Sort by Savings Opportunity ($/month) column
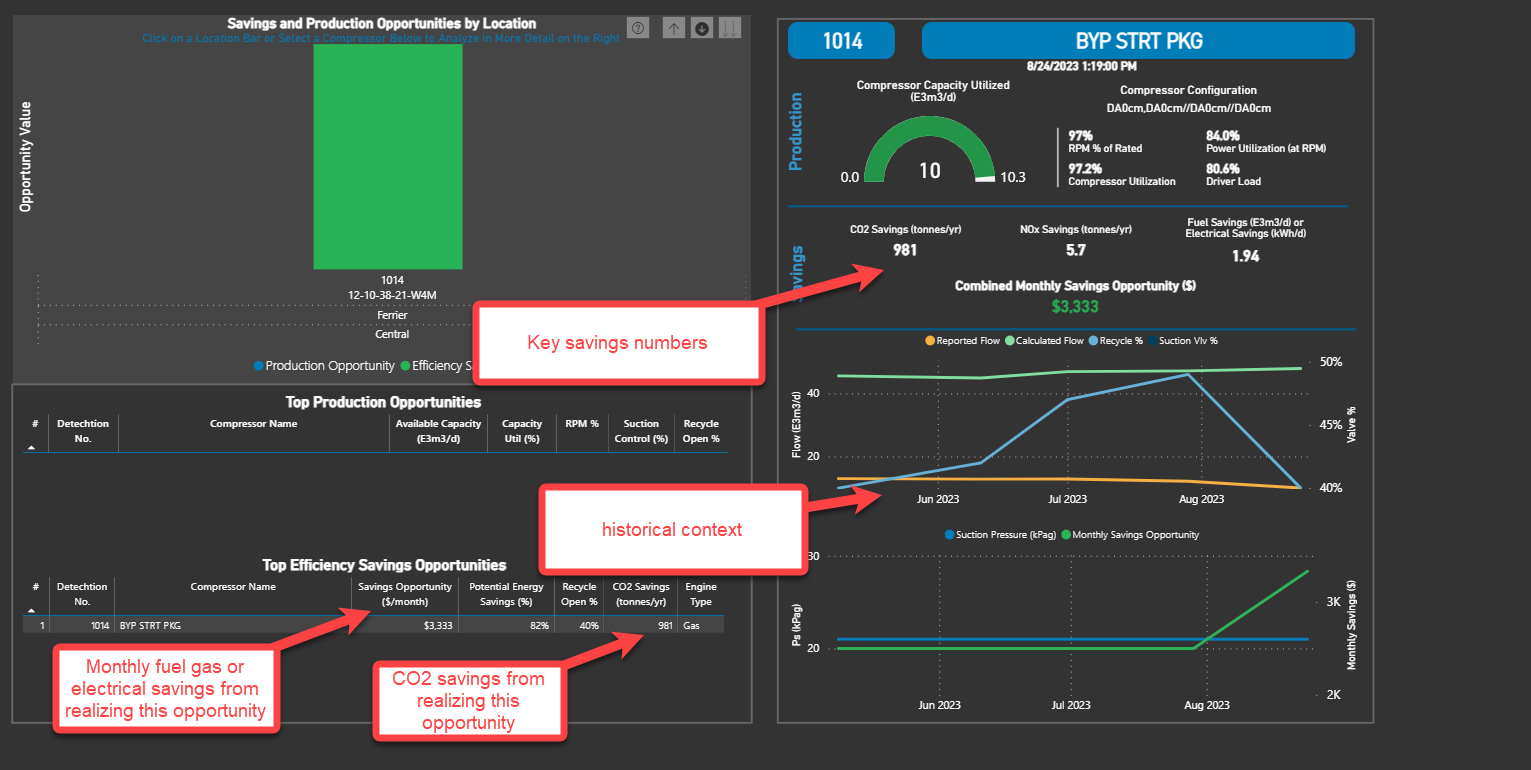Screen dimensions: 1531x770 [x=405, y=594]
